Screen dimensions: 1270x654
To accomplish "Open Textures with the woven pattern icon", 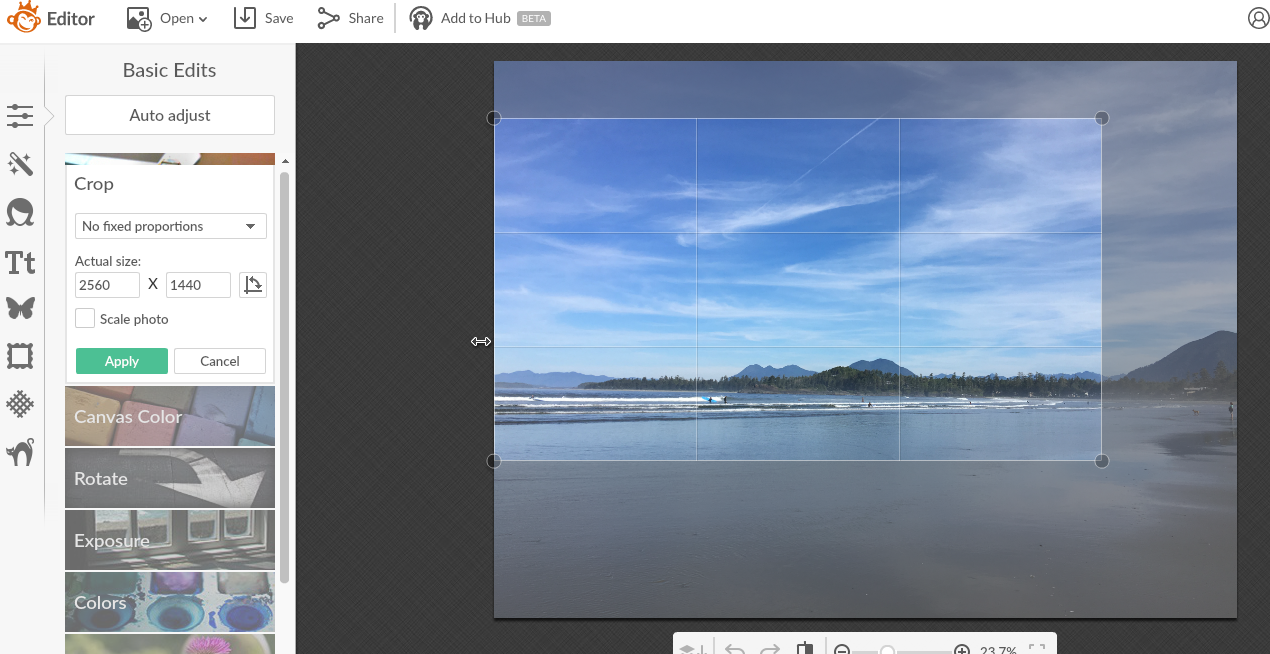I will coord(21,404).
